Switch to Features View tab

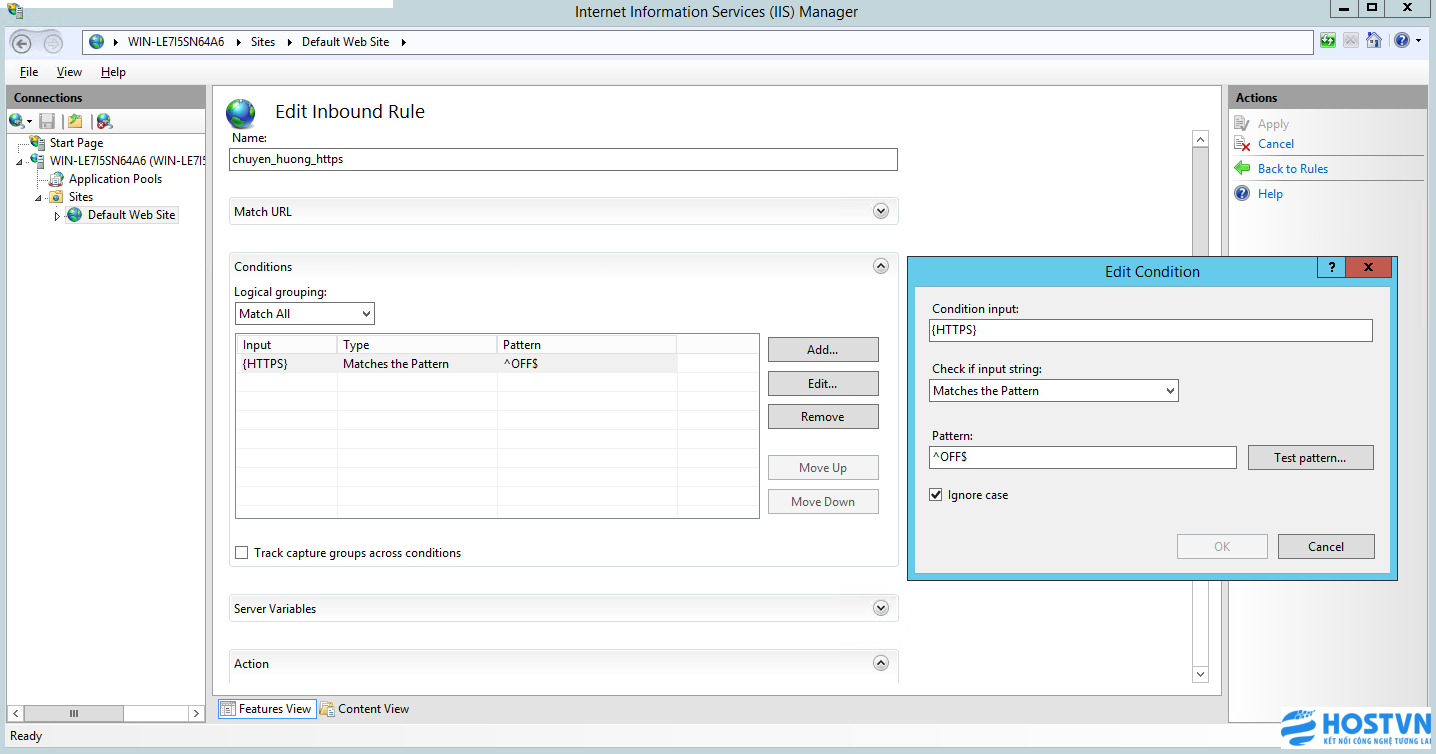pyautogui.click(x=266, y=709)
